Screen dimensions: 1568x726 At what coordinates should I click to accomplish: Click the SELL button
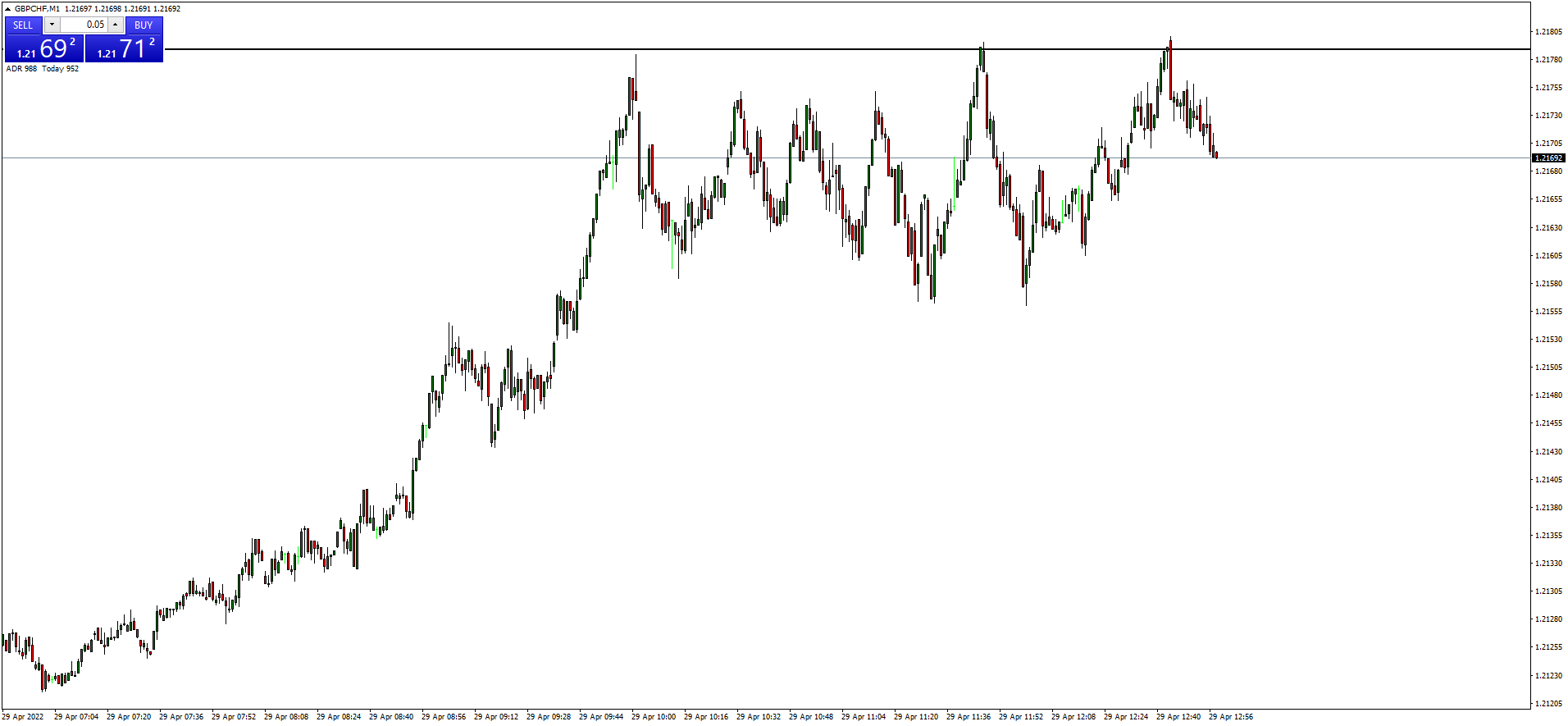click(23, 25)
